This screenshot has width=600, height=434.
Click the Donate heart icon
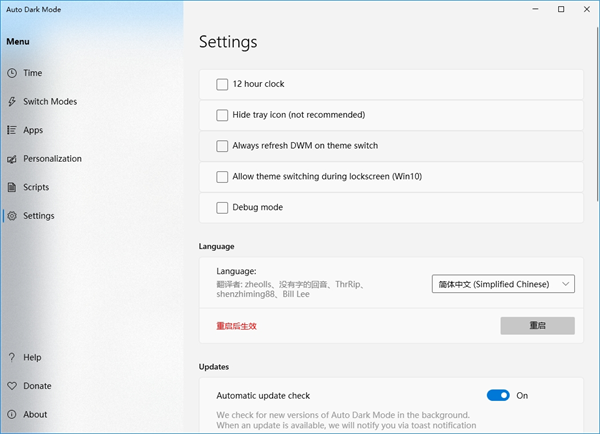coord(12,386)
